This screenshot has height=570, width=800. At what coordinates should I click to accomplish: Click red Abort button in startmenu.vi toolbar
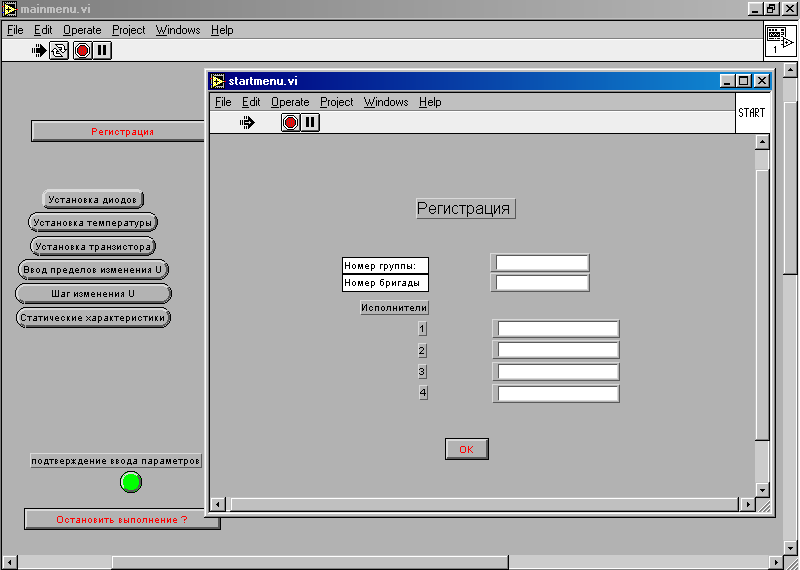point(290,122)
